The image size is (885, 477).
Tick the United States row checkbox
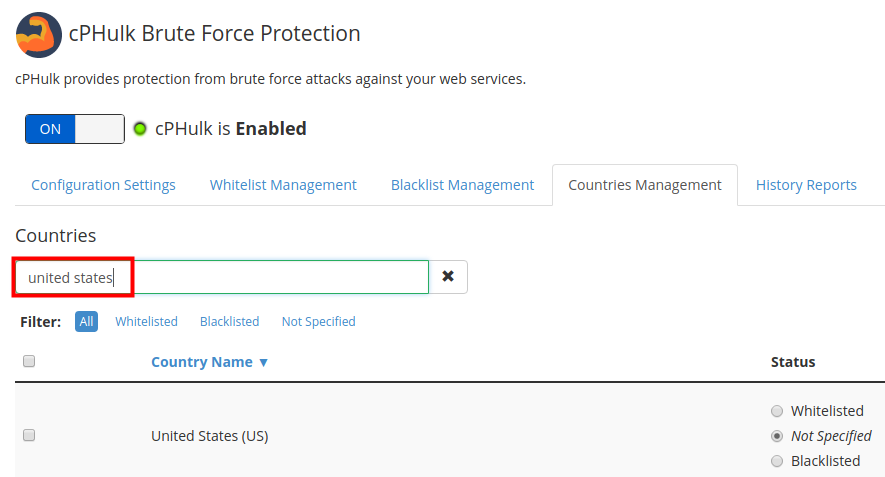[29, 435]
